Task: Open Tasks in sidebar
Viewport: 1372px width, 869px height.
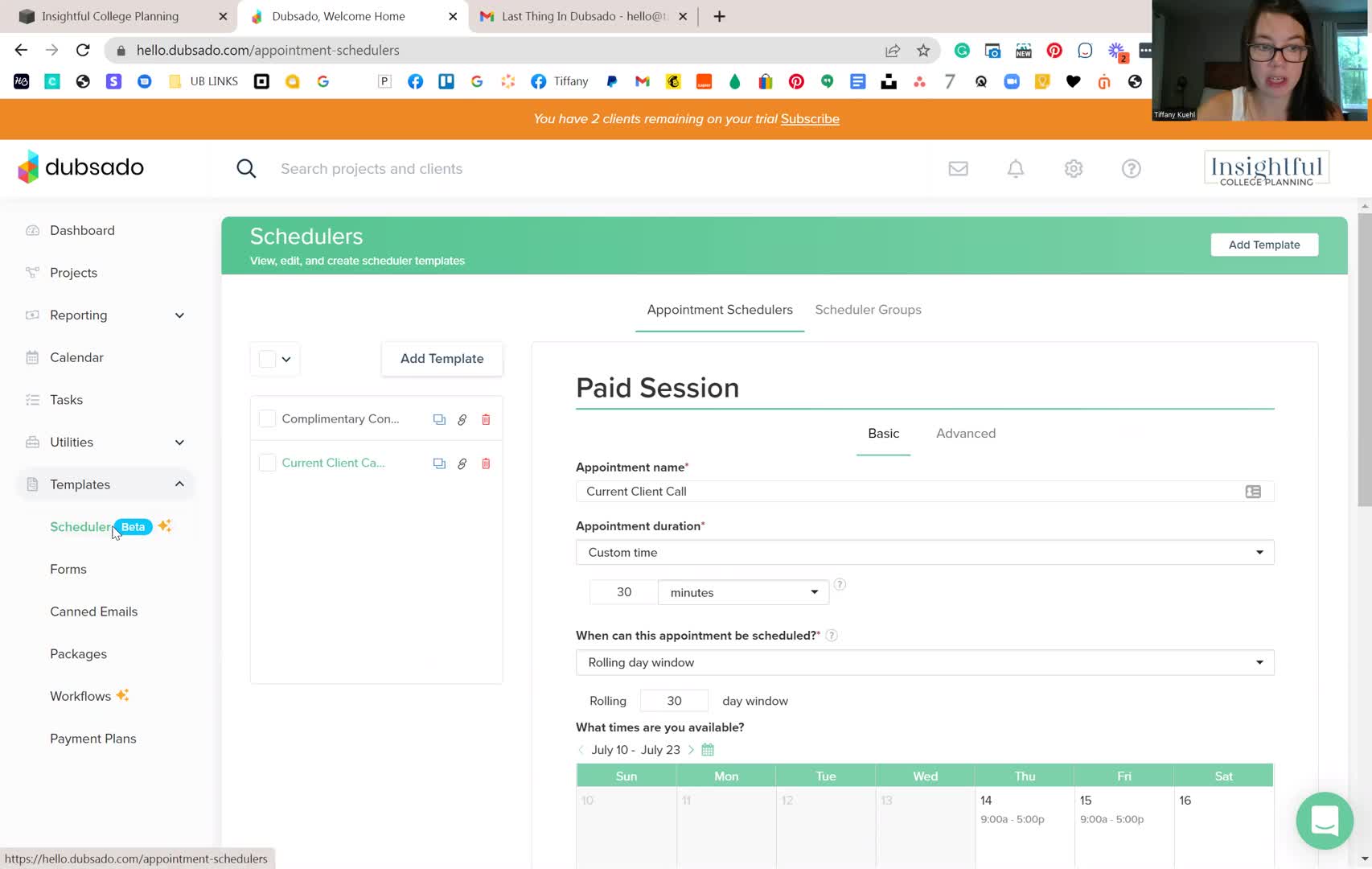Action: click(x=66, y=400)
